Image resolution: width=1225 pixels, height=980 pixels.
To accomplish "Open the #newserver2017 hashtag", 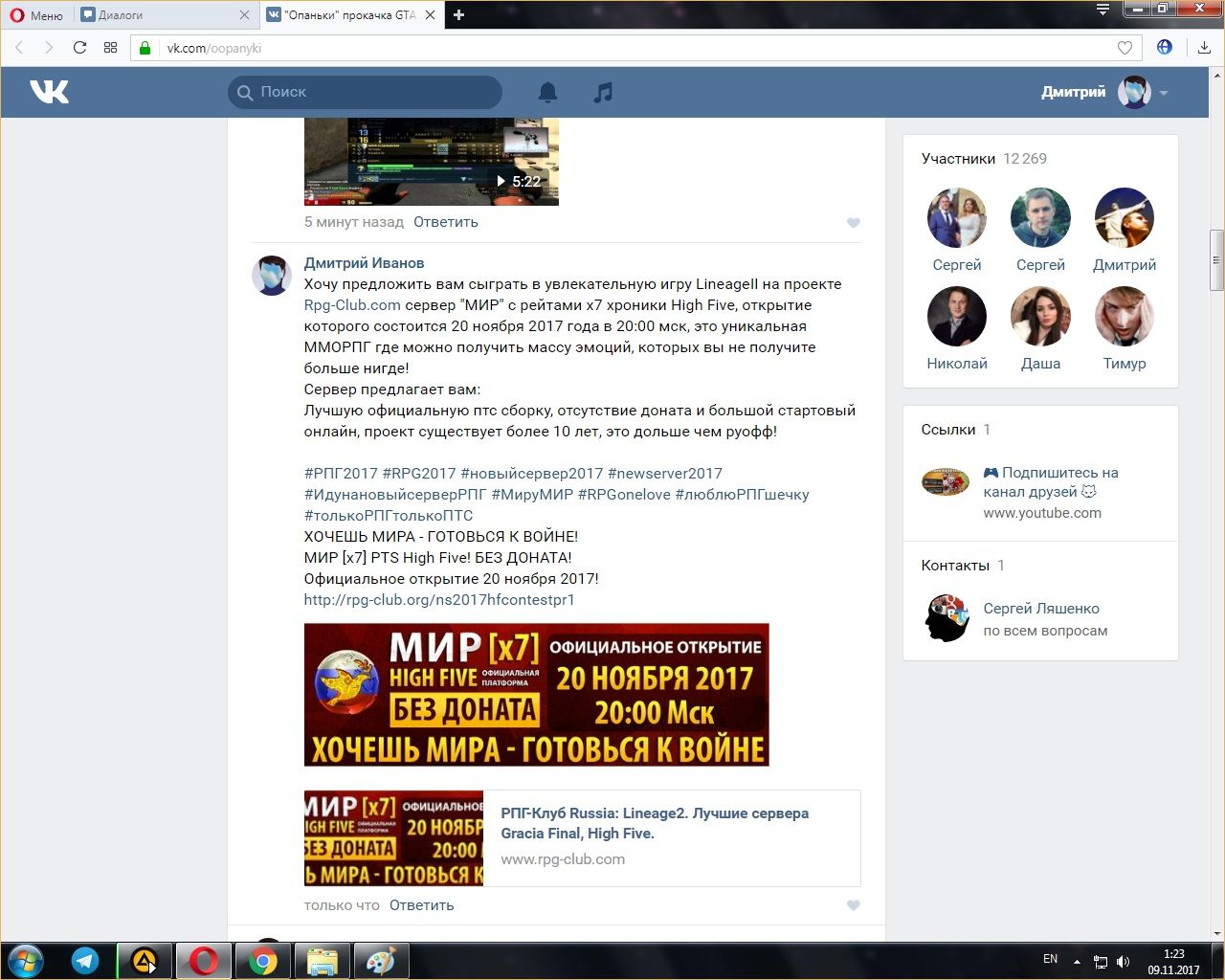I will coord(665,474).
